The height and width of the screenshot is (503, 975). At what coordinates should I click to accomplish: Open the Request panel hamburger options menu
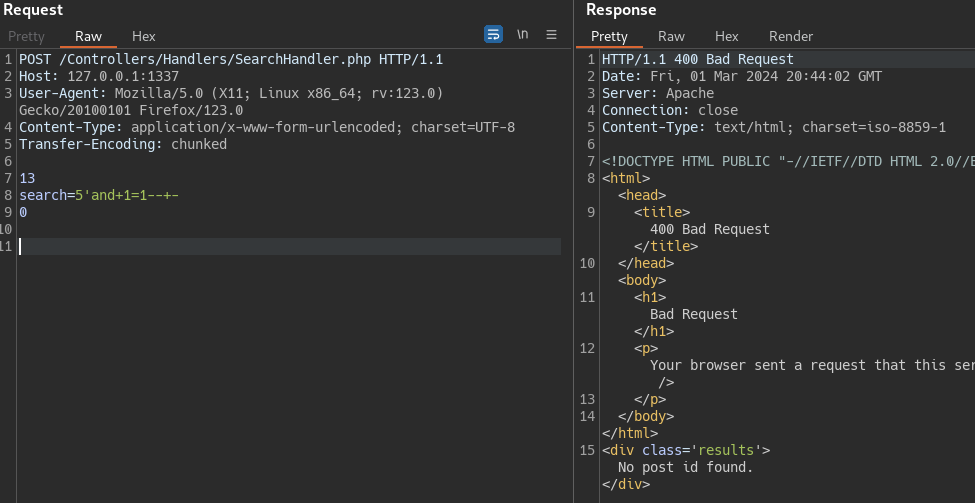(x=551, y=35)
